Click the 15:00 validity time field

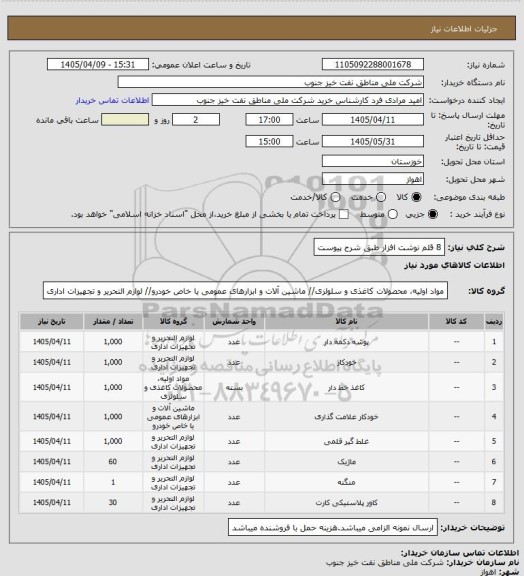[269, 141]
